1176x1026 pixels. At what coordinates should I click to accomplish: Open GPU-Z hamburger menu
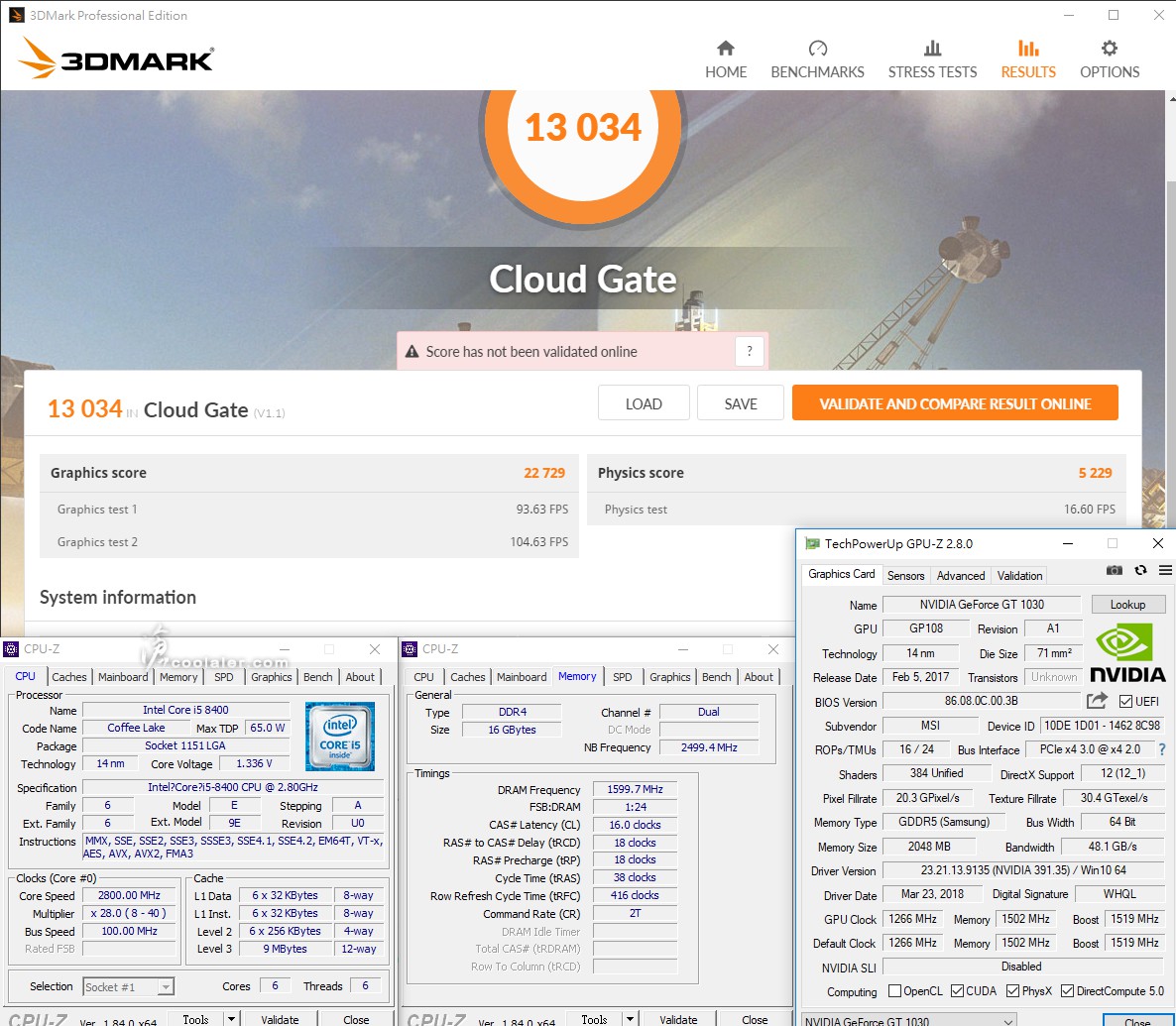coord(1165,570)
